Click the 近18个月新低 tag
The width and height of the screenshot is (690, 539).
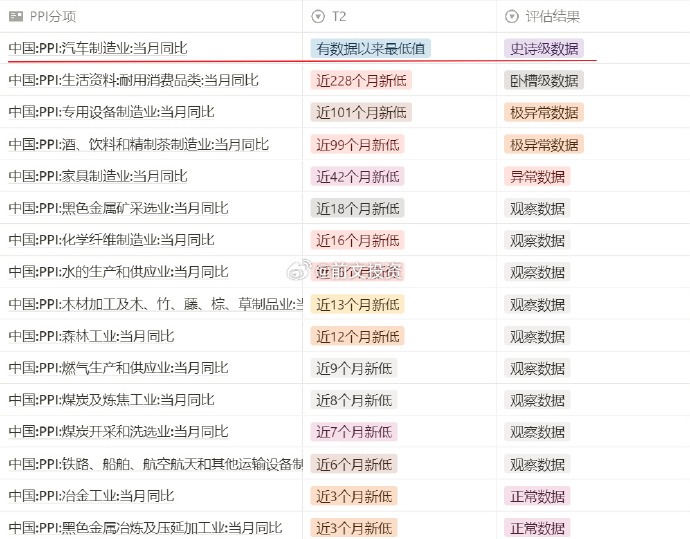tap(357, 208)
